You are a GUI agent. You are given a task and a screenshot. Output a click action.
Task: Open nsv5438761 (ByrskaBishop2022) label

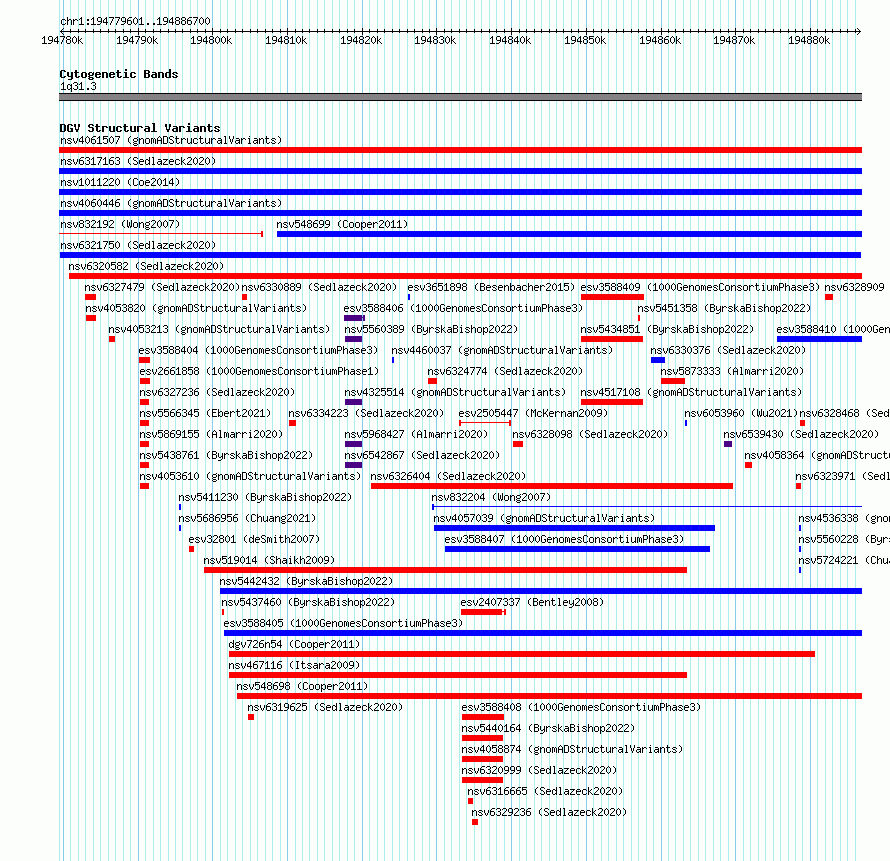click(x=226, y=455)
